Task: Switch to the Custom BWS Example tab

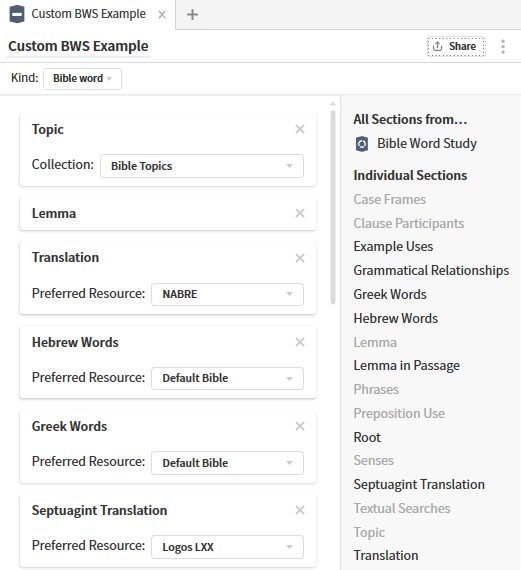Action: (x=88, y=14)
